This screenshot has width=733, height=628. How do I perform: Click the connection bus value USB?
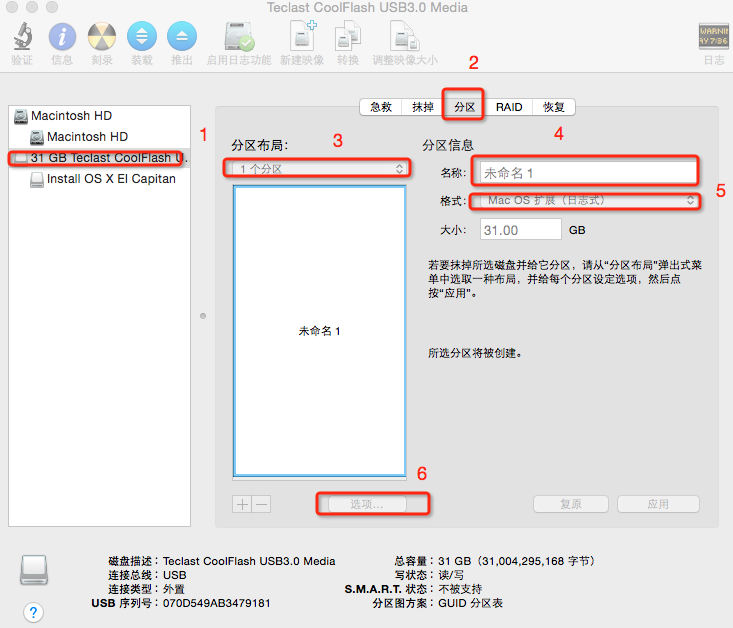(x=174, y=575)
